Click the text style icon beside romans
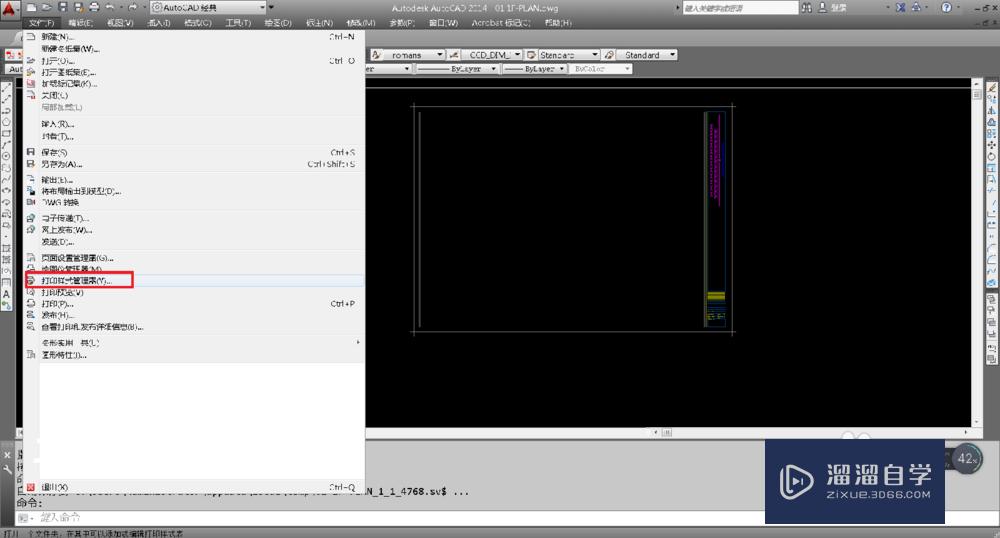 coord(376,55)
